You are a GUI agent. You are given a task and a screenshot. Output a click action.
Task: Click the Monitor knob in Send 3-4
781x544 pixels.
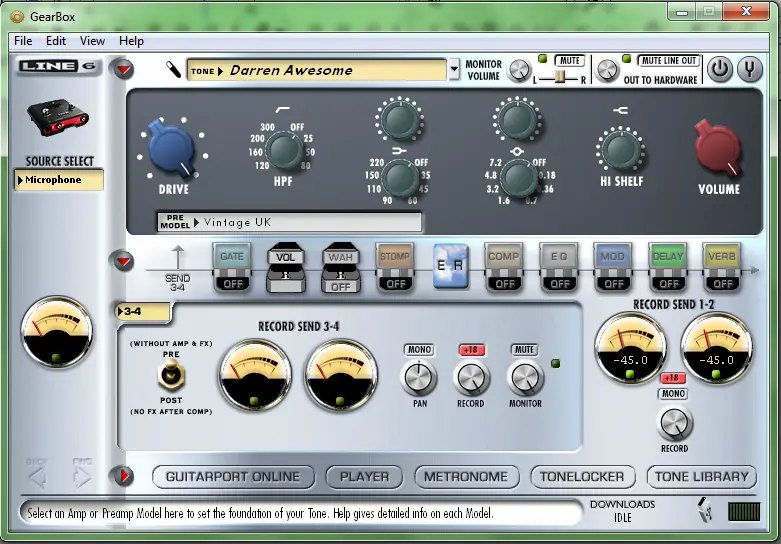tap(525, 377)
